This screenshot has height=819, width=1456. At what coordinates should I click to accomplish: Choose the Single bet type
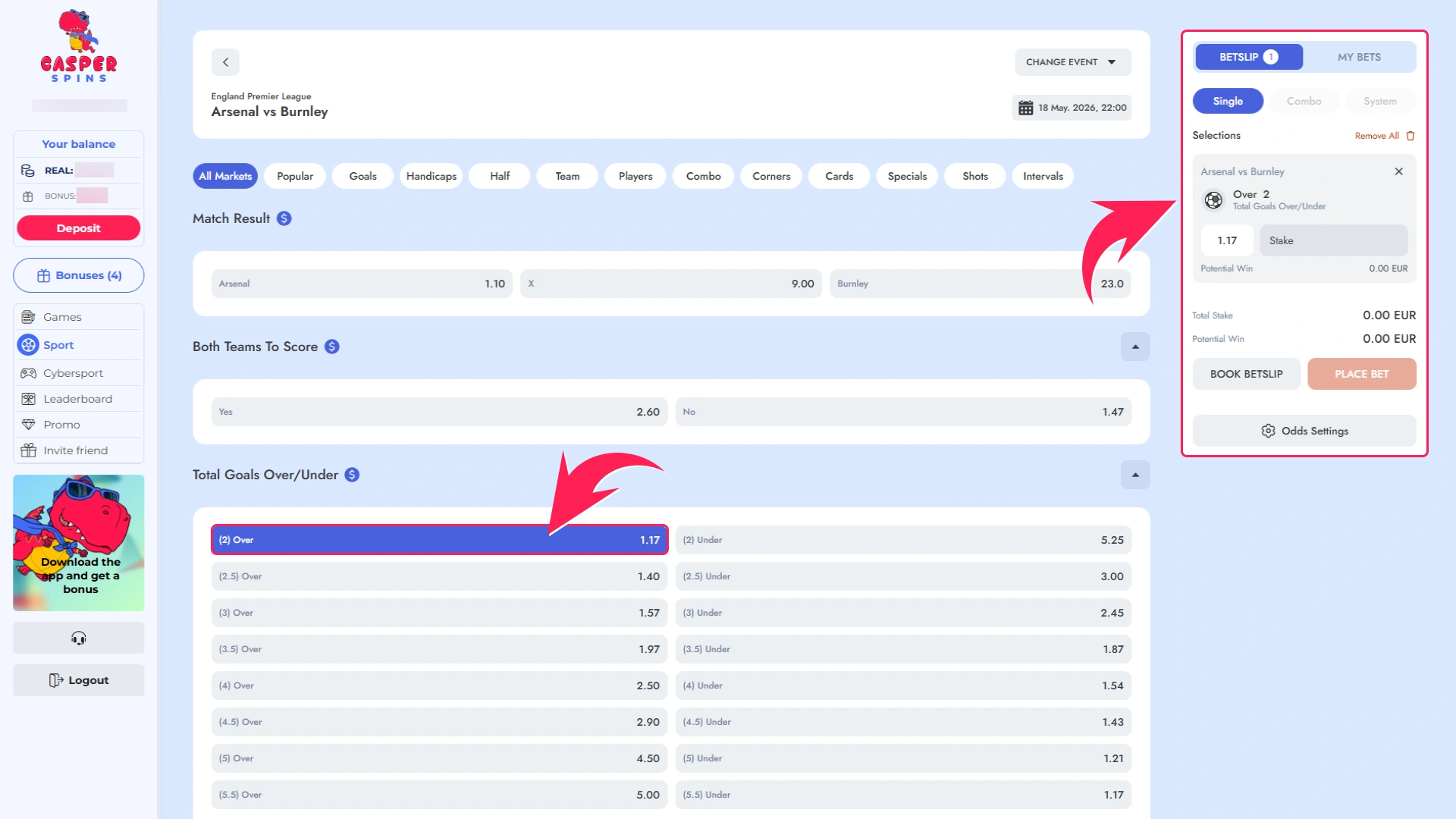pos(1228,101)
